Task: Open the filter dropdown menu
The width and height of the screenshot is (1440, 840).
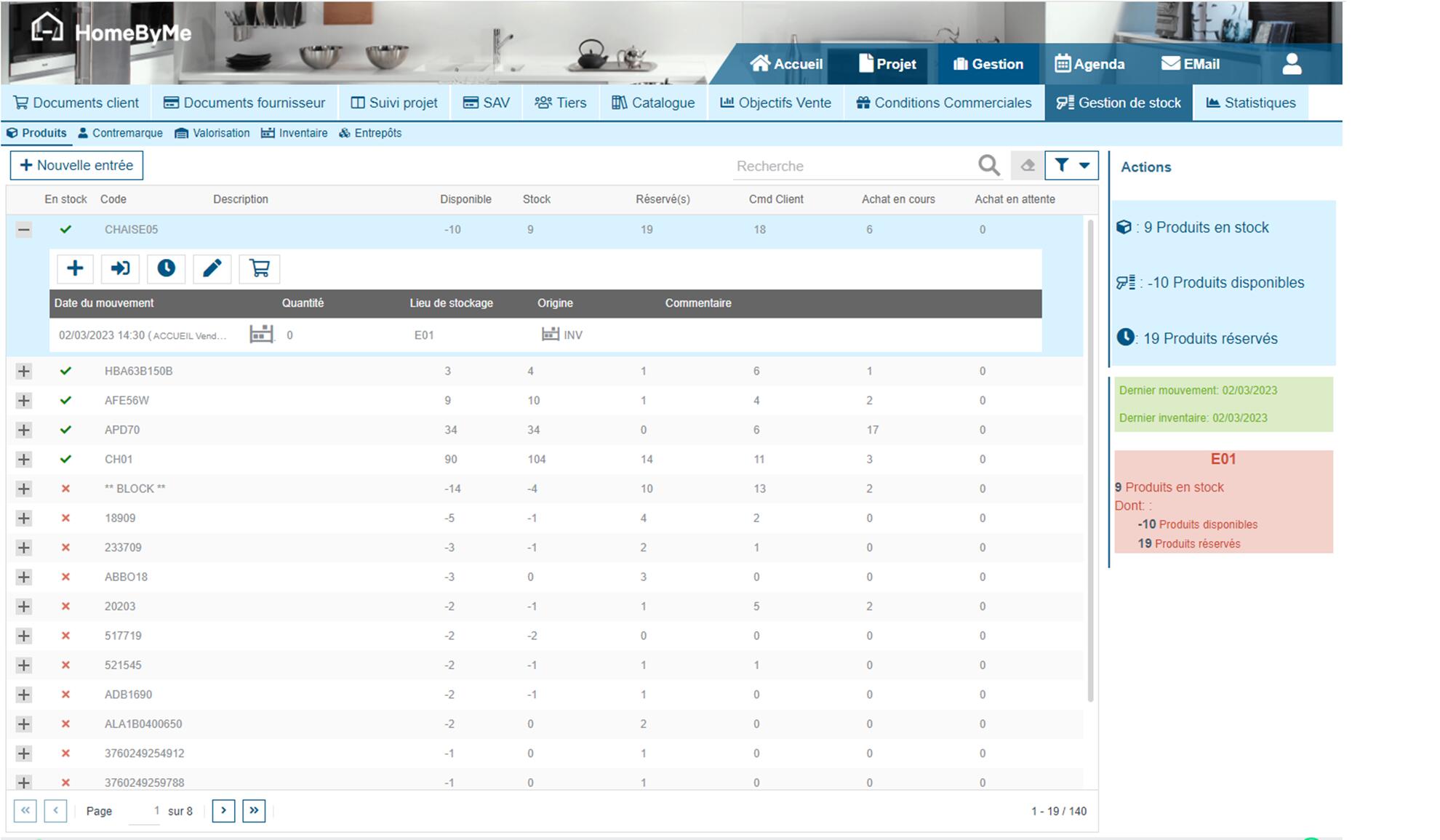Action: pyautogui.click(x=1071, y=166)
